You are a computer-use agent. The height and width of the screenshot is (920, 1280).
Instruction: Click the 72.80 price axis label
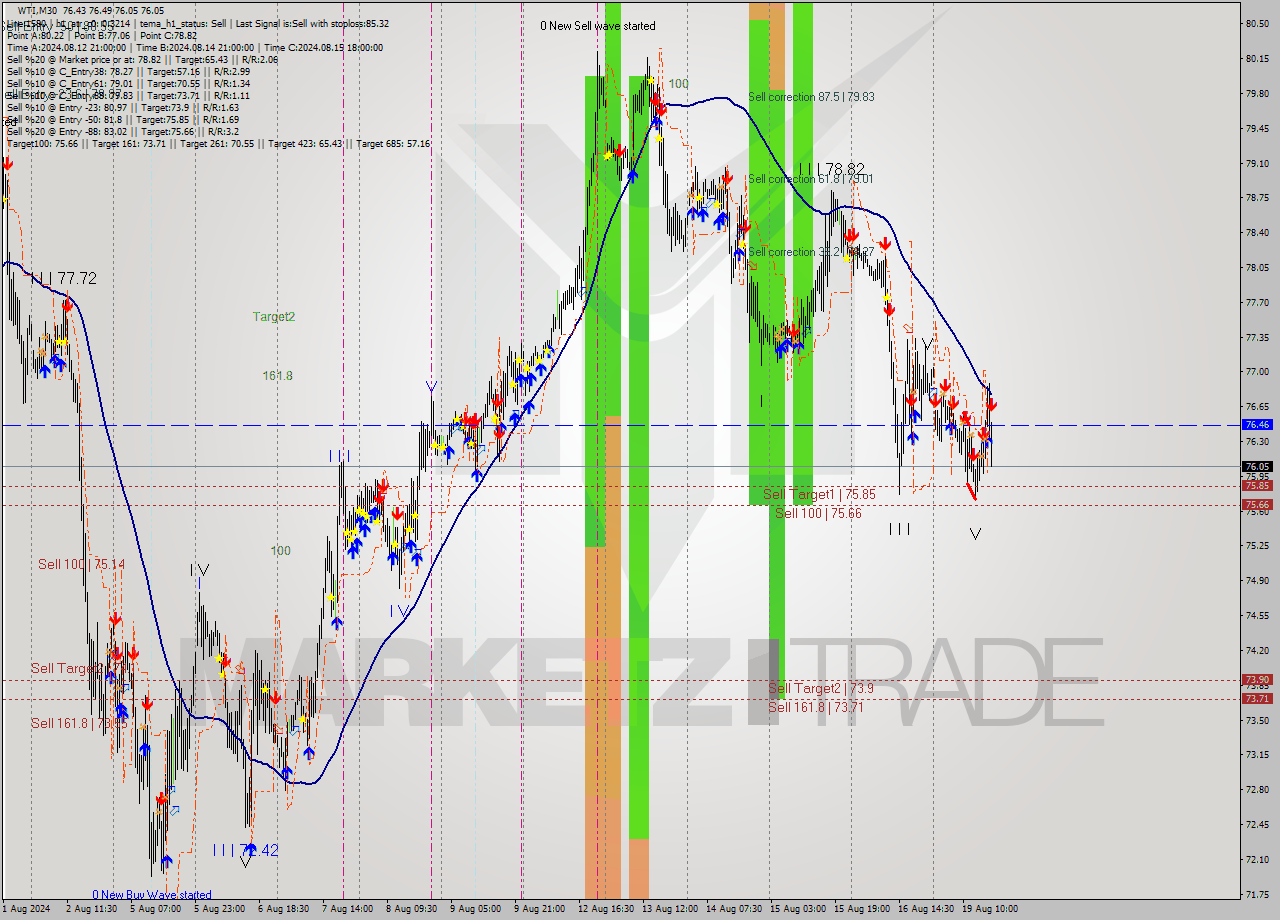point(1257,789)
